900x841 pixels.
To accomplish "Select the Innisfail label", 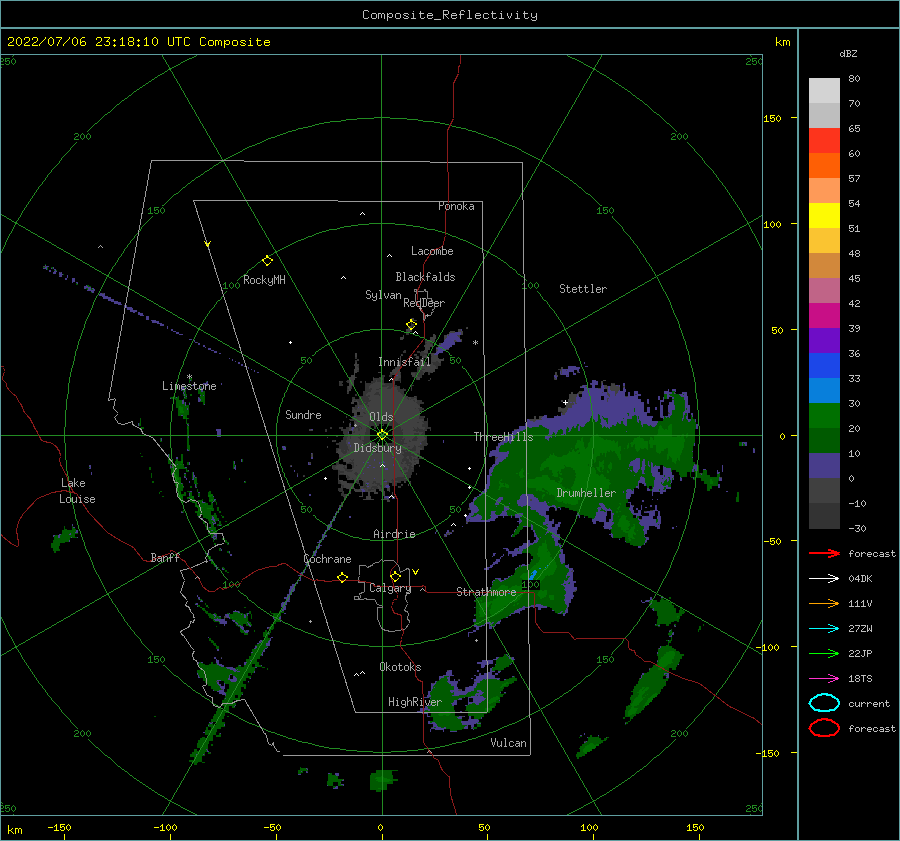I will (405, 362).
